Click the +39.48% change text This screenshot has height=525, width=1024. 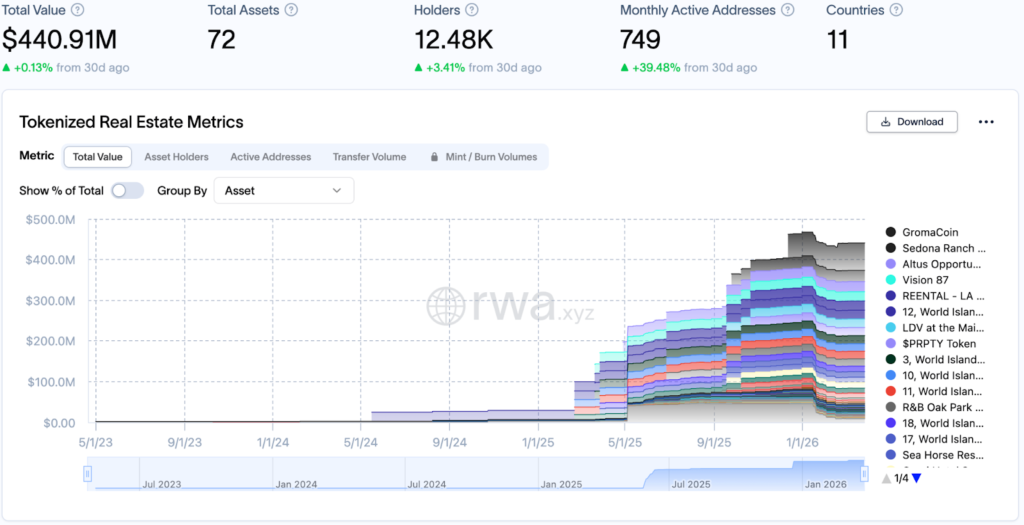coord(656,67)
